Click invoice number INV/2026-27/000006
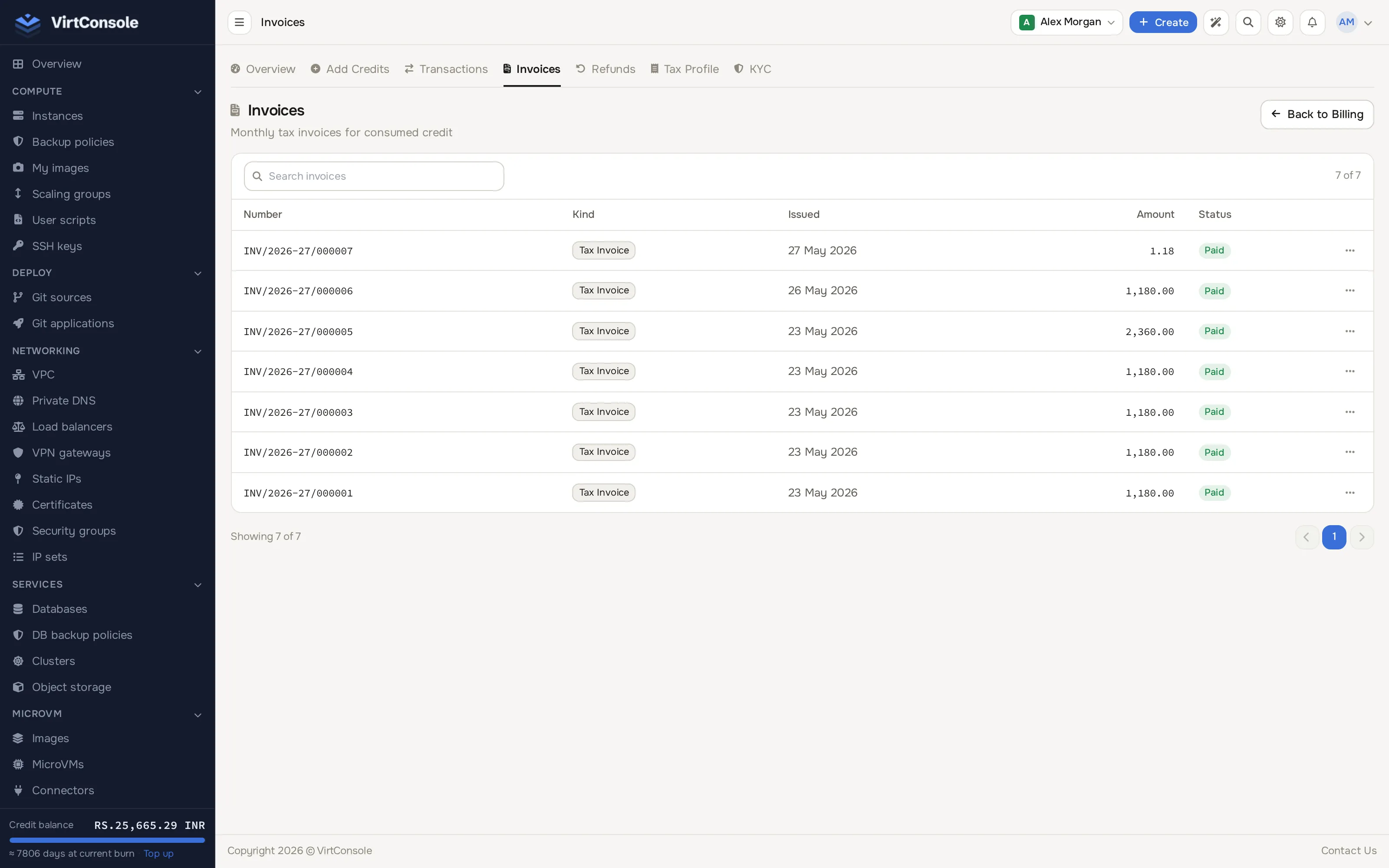1389x868 pixels. tap(298, 291)
